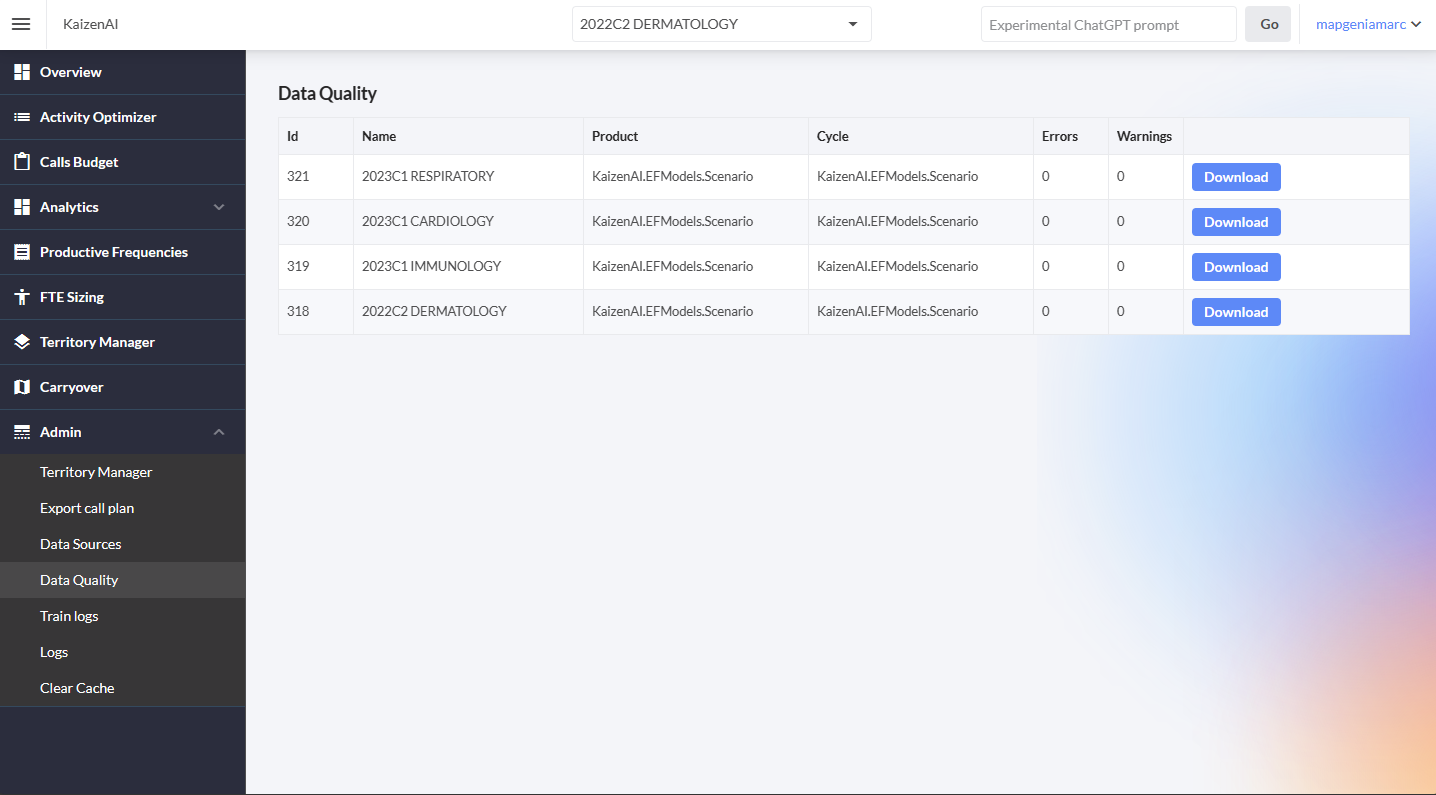1436x795 pixels.
Task: Select Clear Cache submenu item
Action: click(123, 688)
